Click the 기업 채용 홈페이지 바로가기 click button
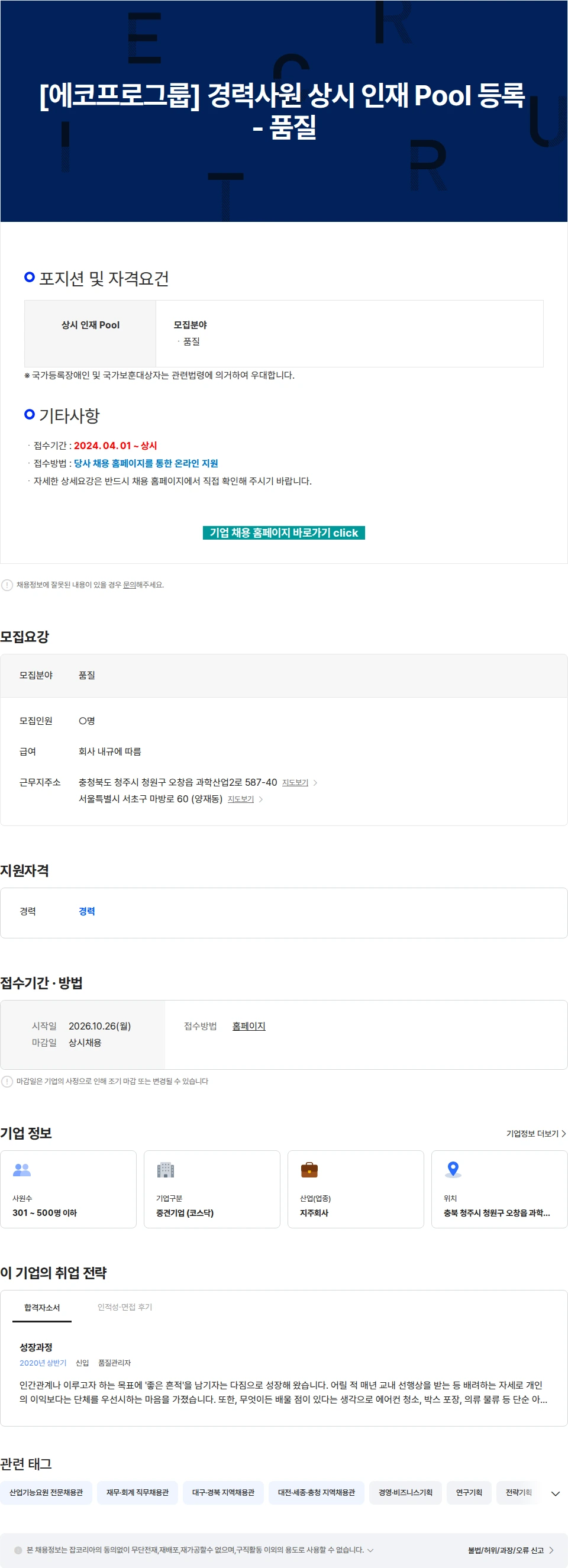 coord(283,533)
